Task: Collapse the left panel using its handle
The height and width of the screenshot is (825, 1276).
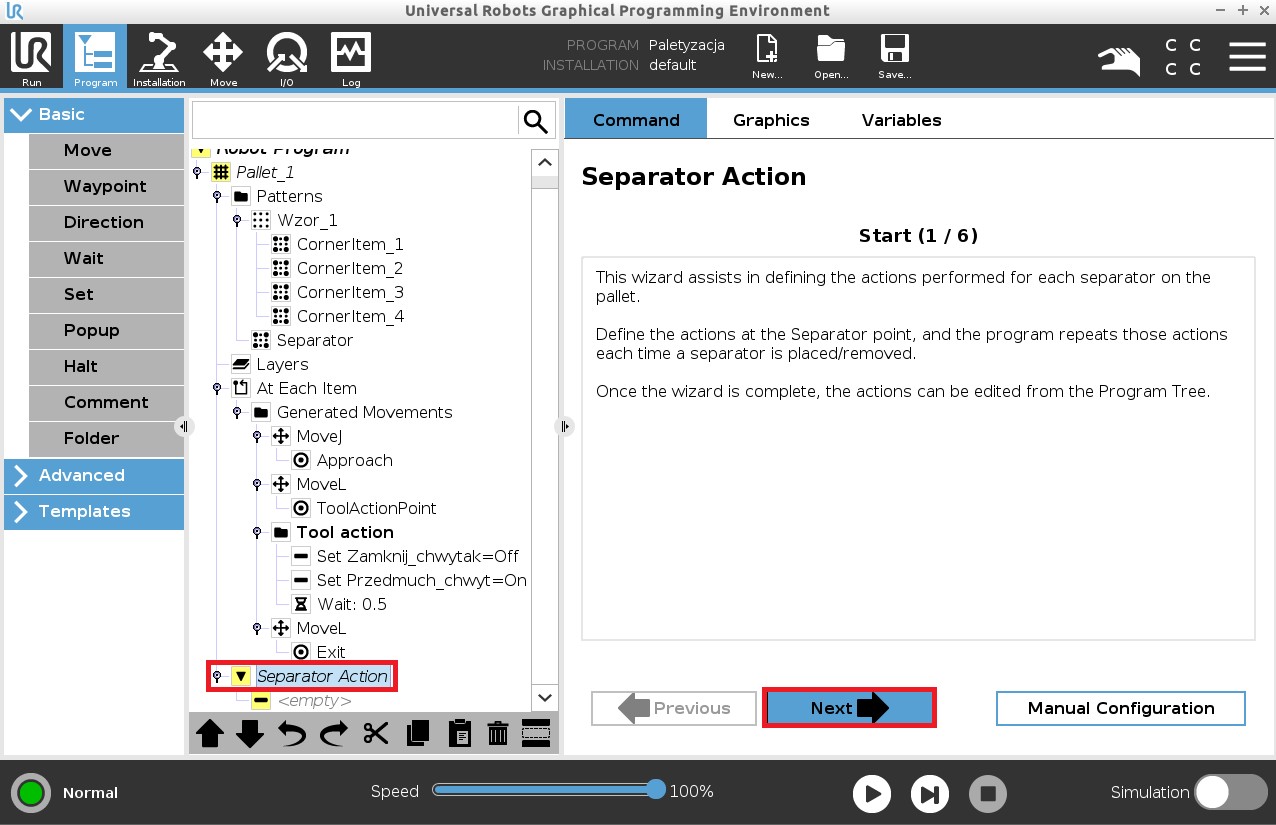Action: click(184, 426)
